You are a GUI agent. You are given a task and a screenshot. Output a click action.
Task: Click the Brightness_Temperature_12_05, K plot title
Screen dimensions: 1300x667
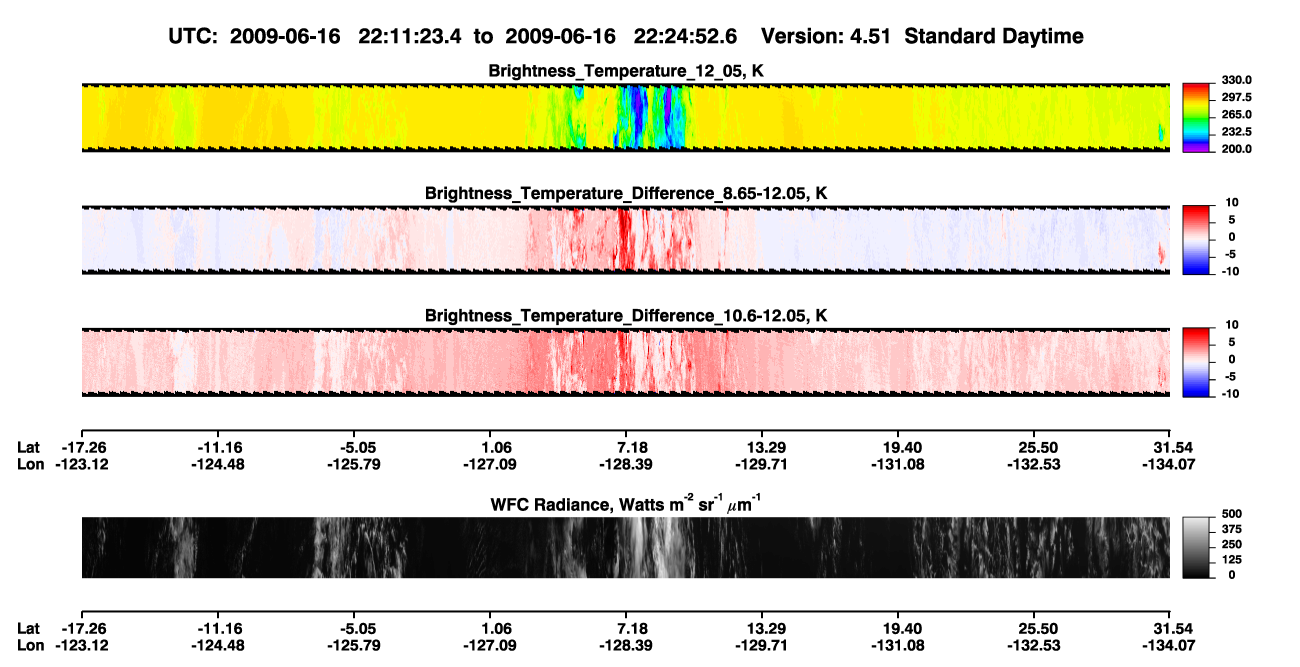coord(626,71)
